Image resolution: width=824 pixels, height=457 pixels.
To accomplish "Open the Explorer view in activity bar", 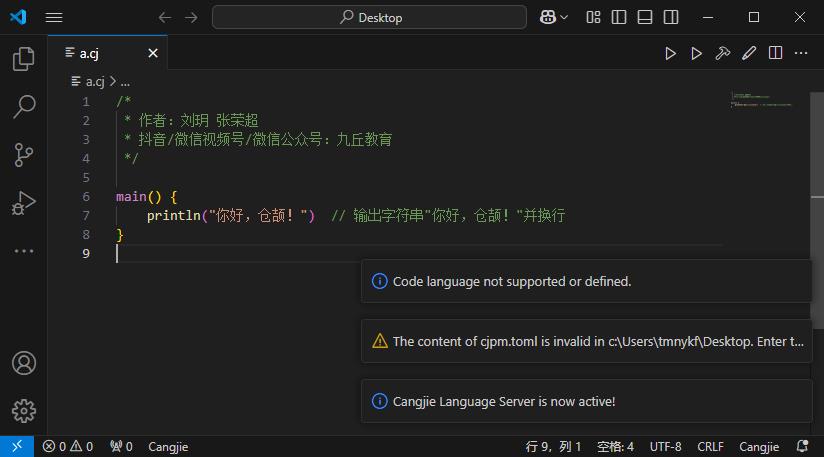I will pos(24,58).
